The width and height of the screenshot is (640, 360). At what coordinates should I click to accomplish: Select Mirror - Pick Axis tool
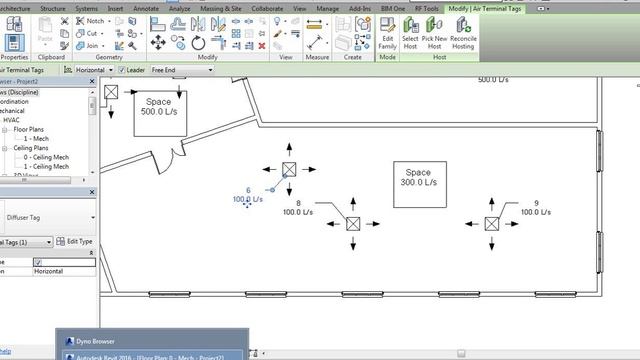click(x=198, y=24)
